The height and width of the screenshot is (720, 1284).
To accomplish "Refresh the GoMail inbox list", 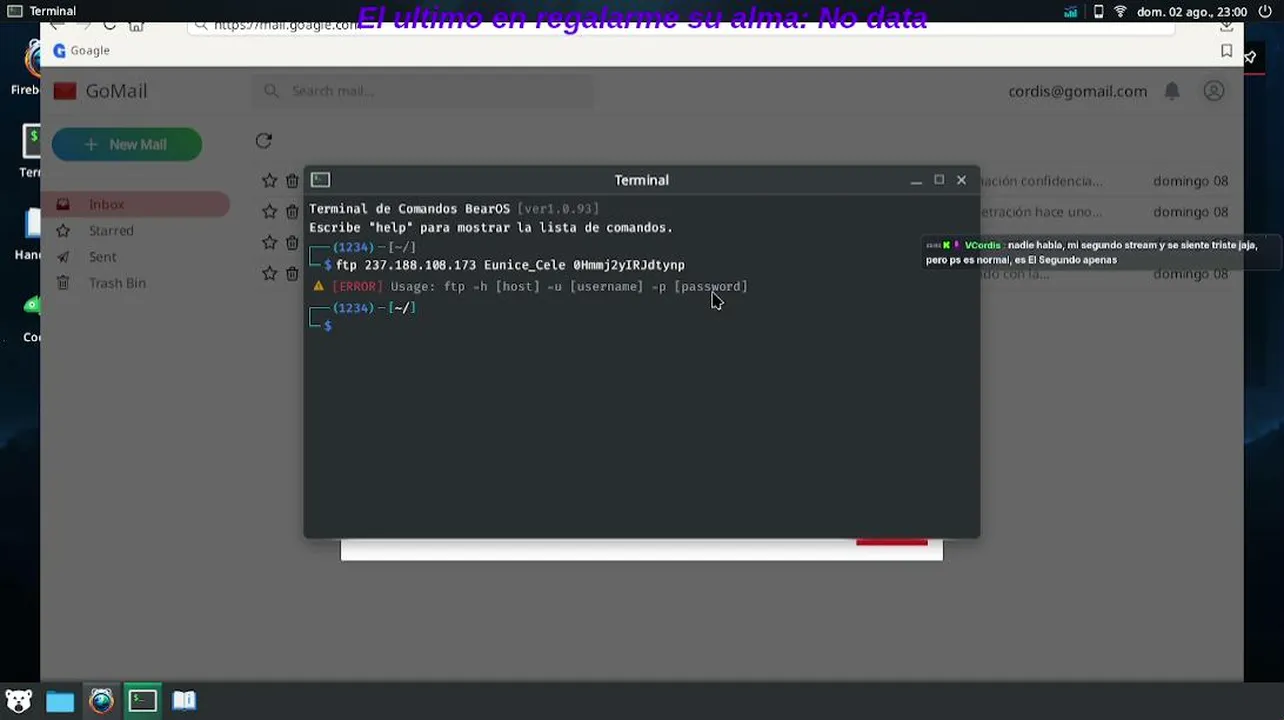I will click(x=264, y=141).
